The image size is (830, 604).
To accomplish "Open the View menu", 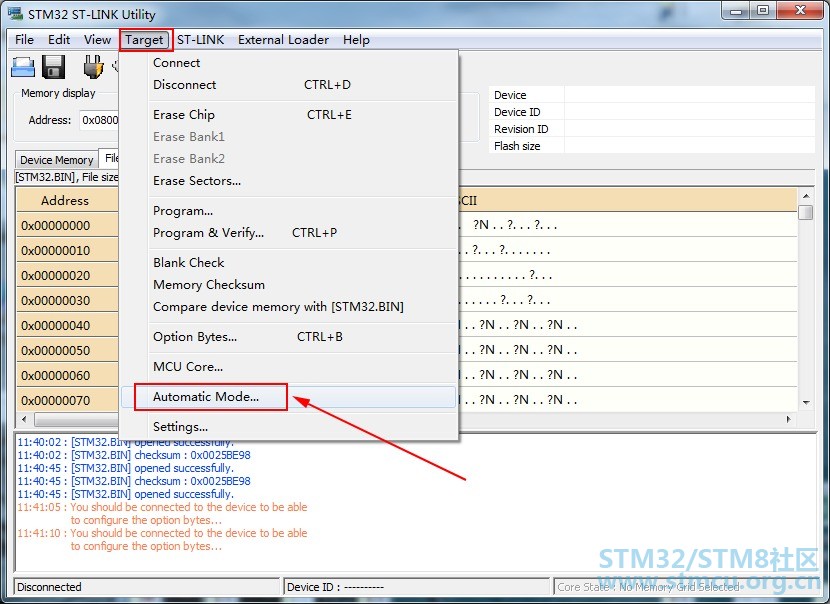I will click(97, 40).
